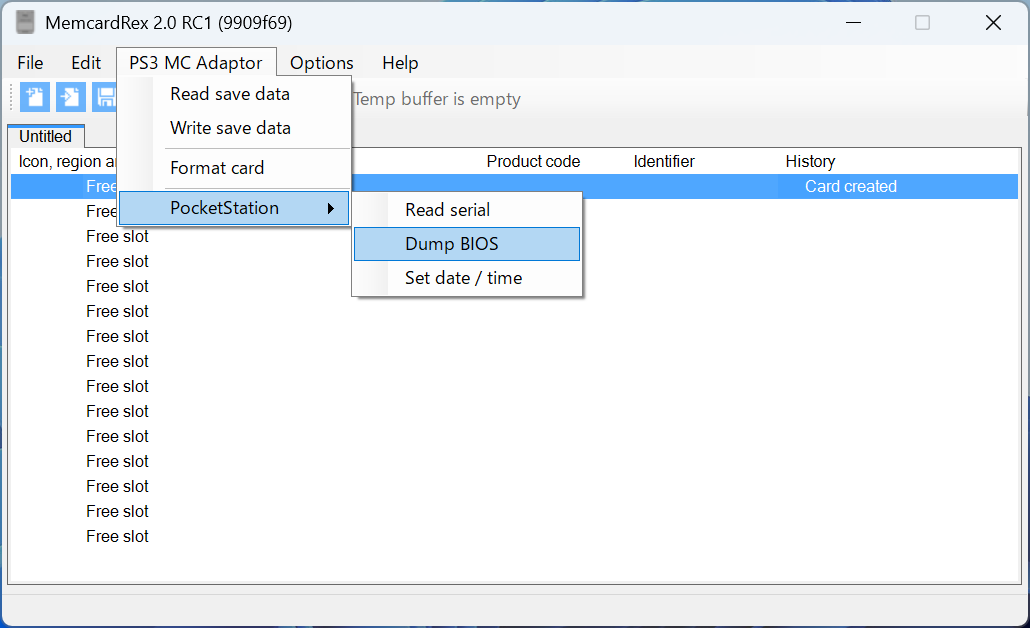Image resolution: width=1030 pixels, height=628 pixels.
Task: Click the 'Card created' history cell
Action: 851,187
